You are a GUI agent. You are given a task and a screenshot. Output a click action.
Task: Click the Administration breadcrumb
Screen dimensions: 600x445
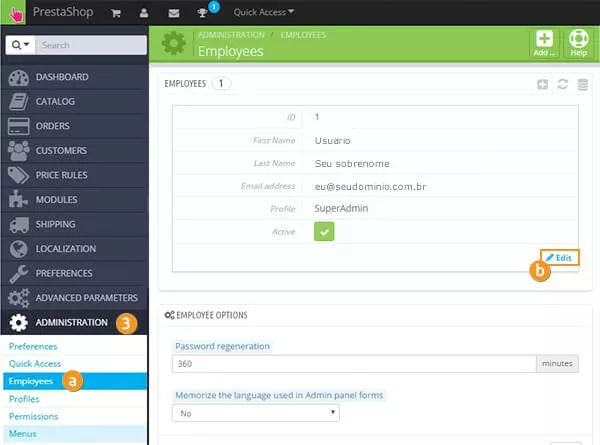coord(231,35)
